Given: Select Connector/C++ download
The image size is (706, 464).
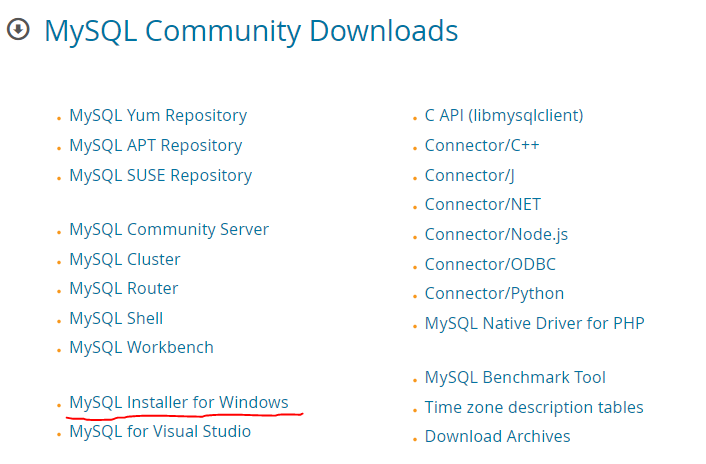Looking at the screenshot, I should (482, 145).
